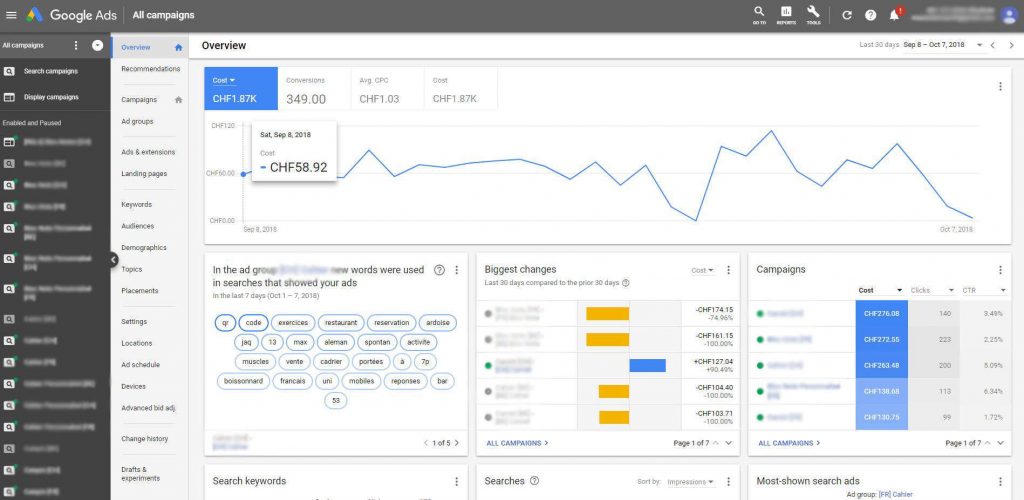1024x500 pixels.
Task: Open the notifications bell
Action: 895,15
